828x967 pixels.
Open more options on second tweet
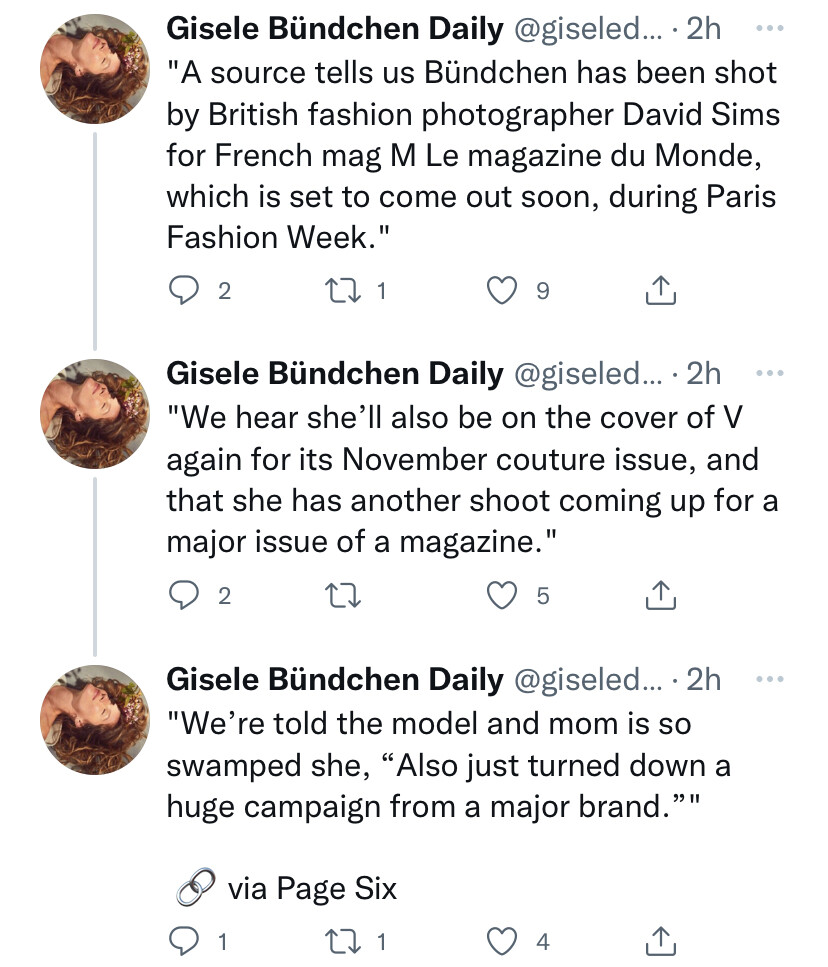pyautogui.click(x=770, y=373)
